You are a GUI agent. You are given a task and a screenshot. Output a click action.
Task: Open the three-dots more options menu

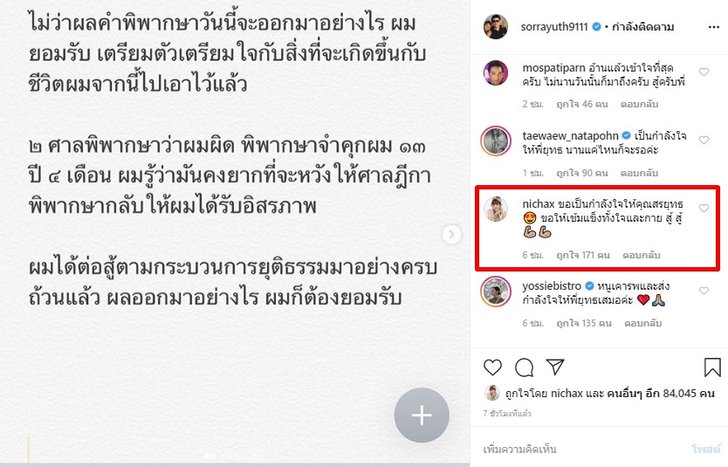[x=714, y=27]
